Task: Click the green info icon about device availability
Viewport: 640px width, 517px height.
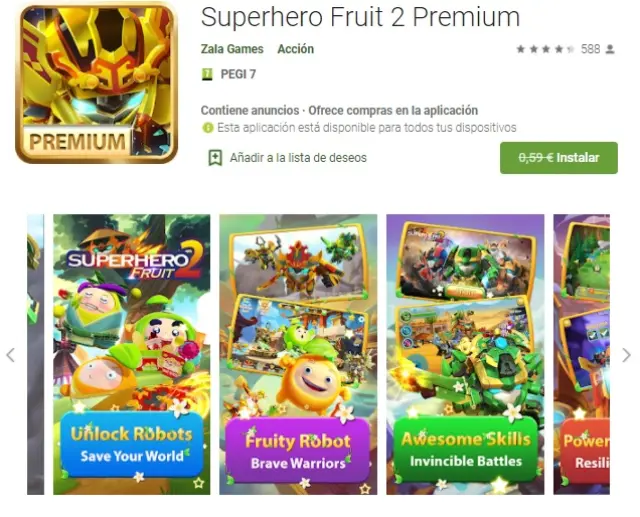Action: [208, 128]
